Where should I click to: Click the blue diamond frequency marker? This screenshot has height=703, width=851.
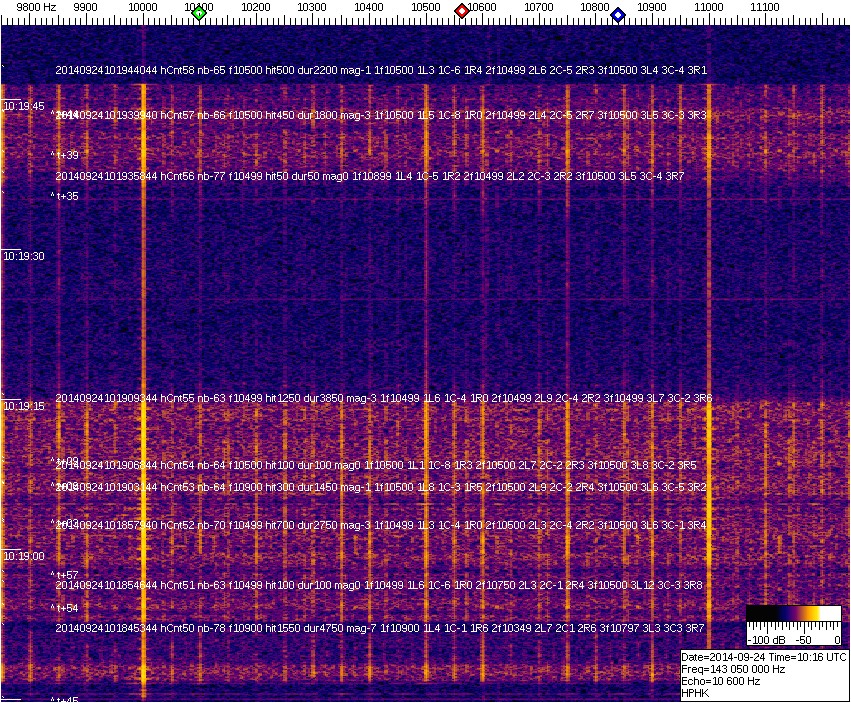click(618, 15)
